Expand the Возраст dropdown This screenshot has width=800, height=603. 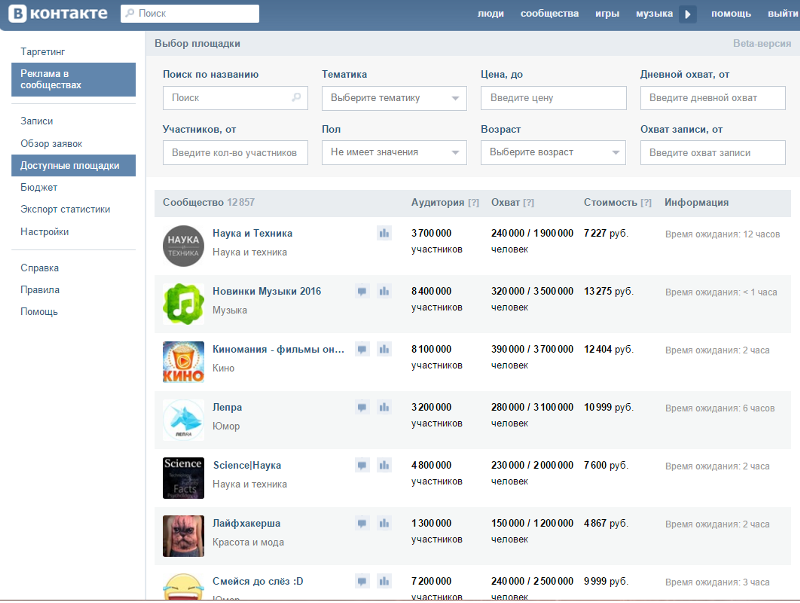553,152
